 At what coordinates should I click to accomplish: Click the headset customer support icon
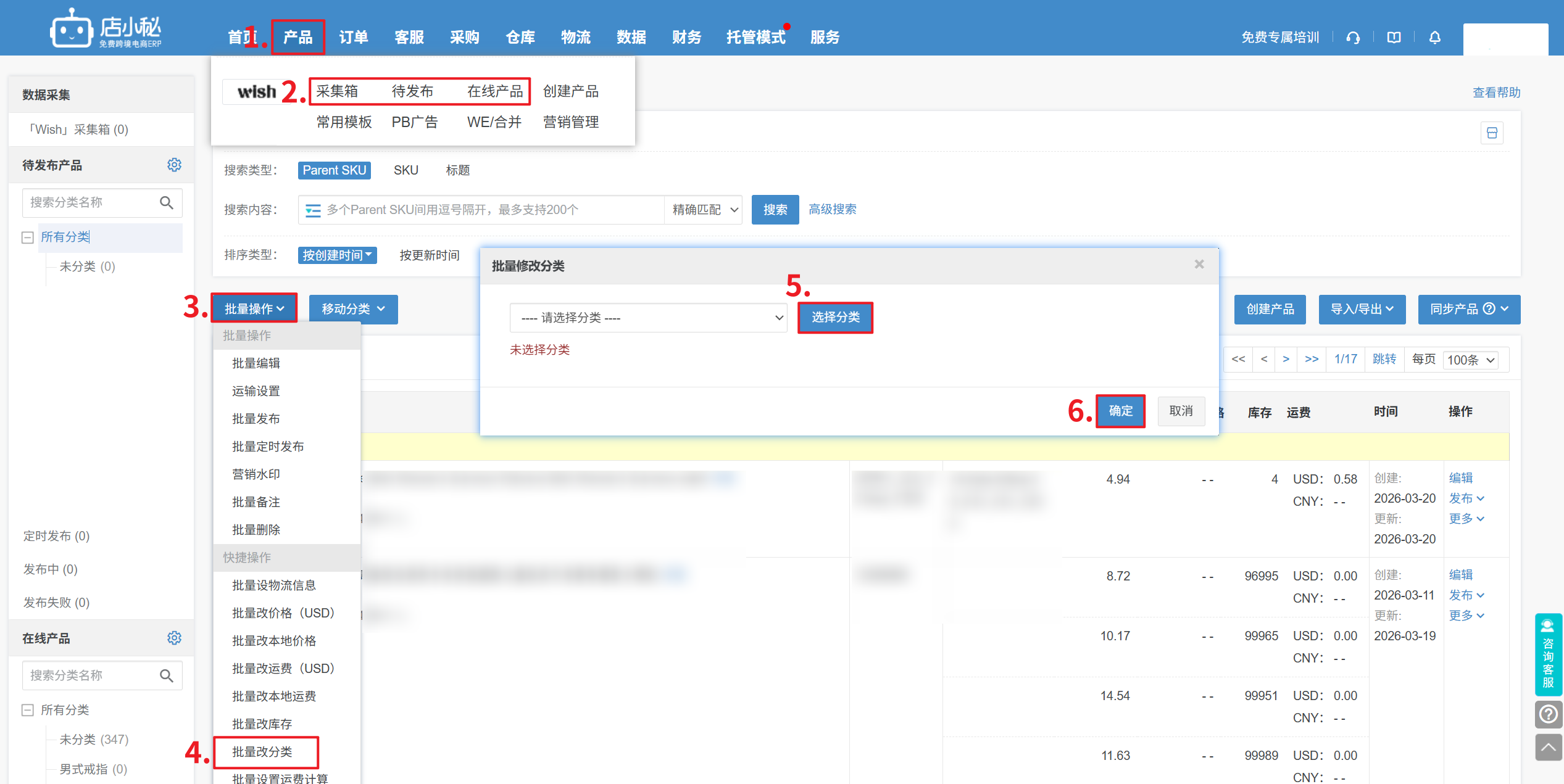click(x=1353, y=38)
